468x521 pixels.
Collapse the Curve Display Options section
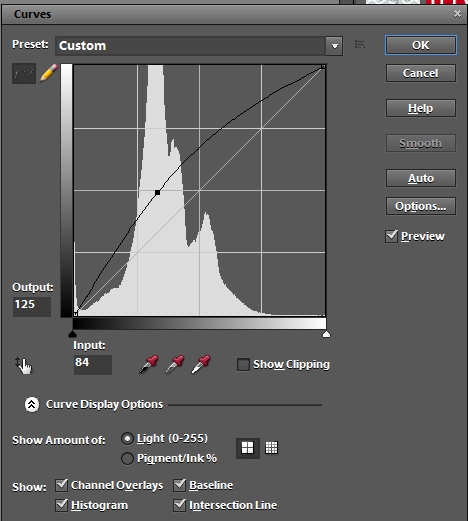pyautogui.click(x=32, y=405)
